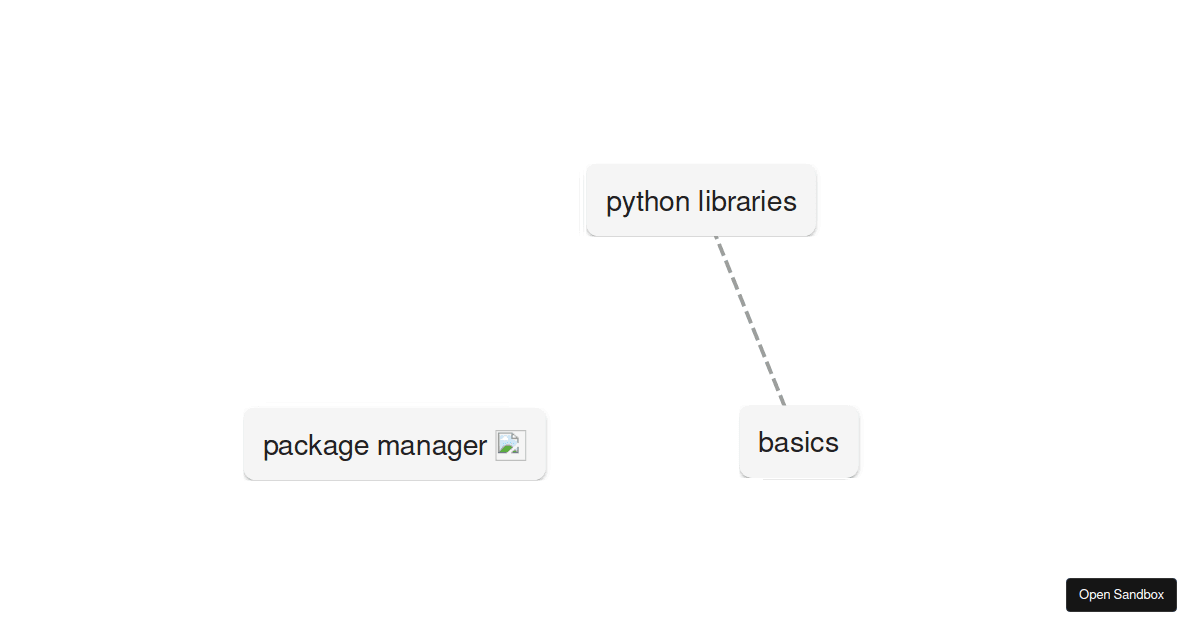The width and height of the screenshot is (1200, 630).
Task: Click the midpoint of the dashed connector line
Action: pos(750,321)
